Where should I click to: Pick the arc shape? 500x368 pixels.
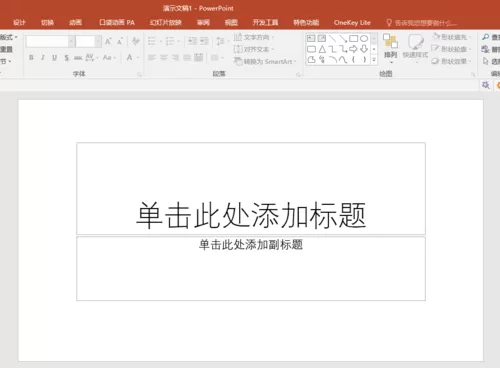click(x=332, y=60)
